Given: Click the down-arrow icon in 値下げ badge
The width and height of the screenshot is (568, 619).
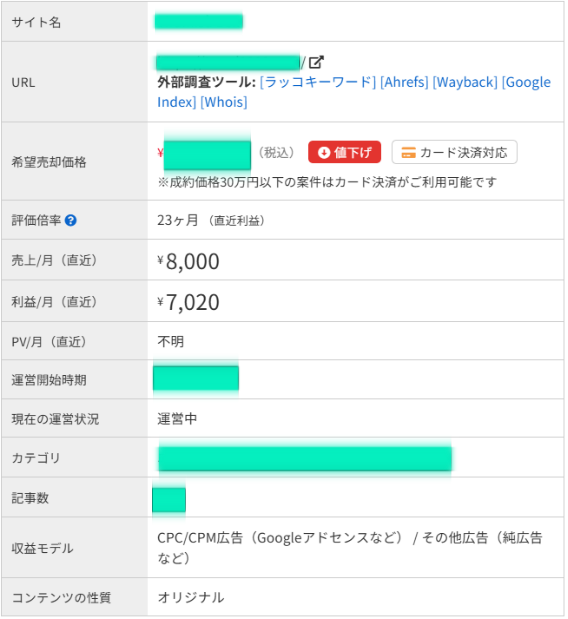Looking at the screenshot, I should [324, 153].
